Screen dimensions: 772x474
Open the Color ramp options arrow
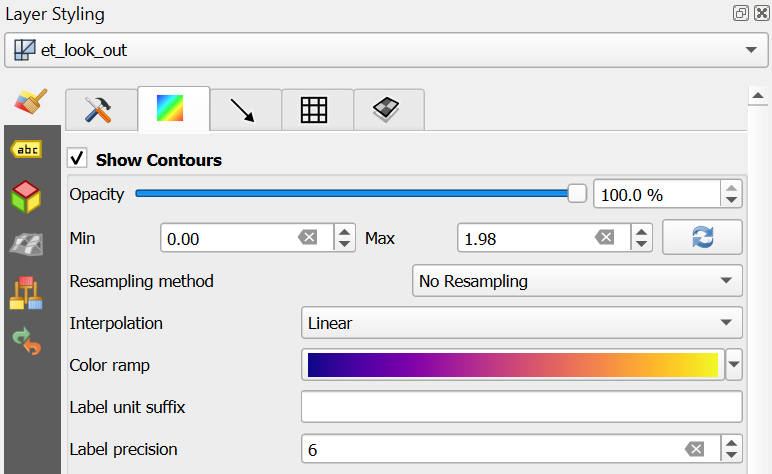[735, 366]
